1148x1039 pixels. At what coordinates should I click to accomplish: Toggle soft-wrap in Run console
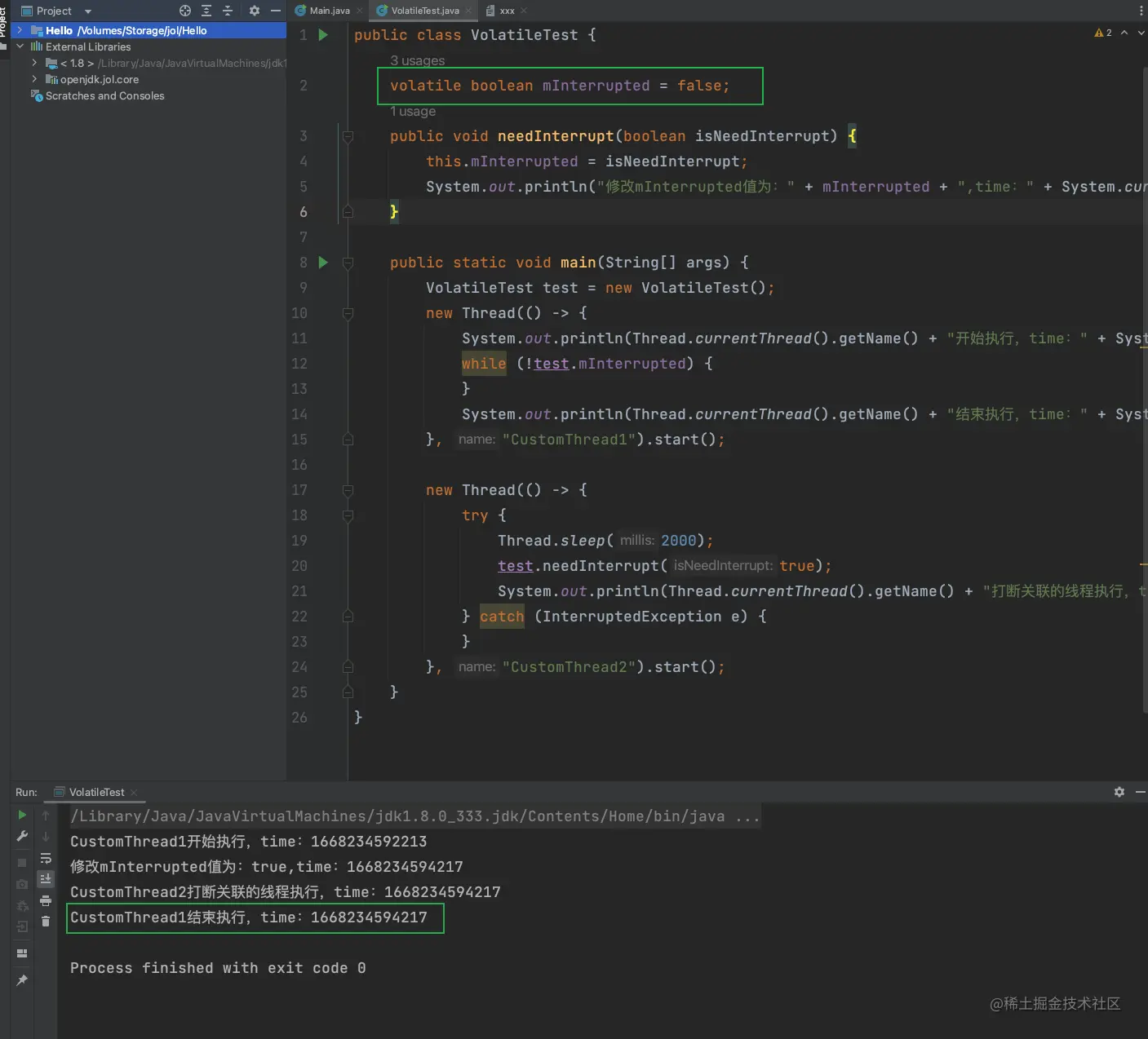46,858
